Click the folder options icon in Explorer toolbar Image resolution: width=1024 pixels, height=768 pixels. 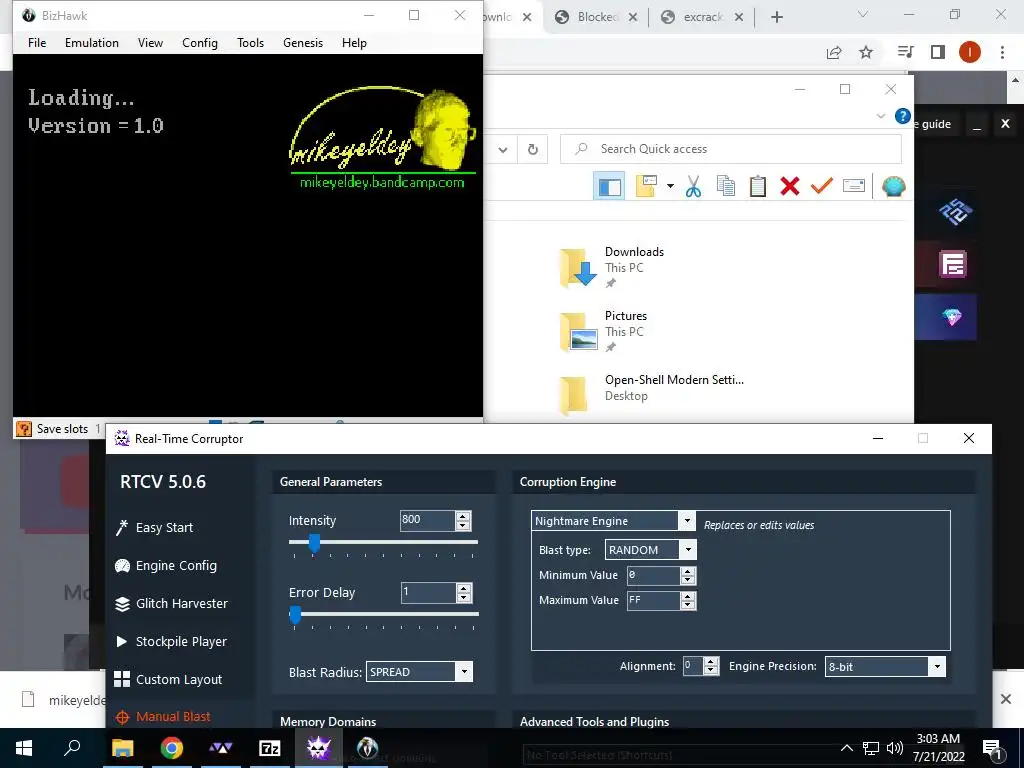646,186
